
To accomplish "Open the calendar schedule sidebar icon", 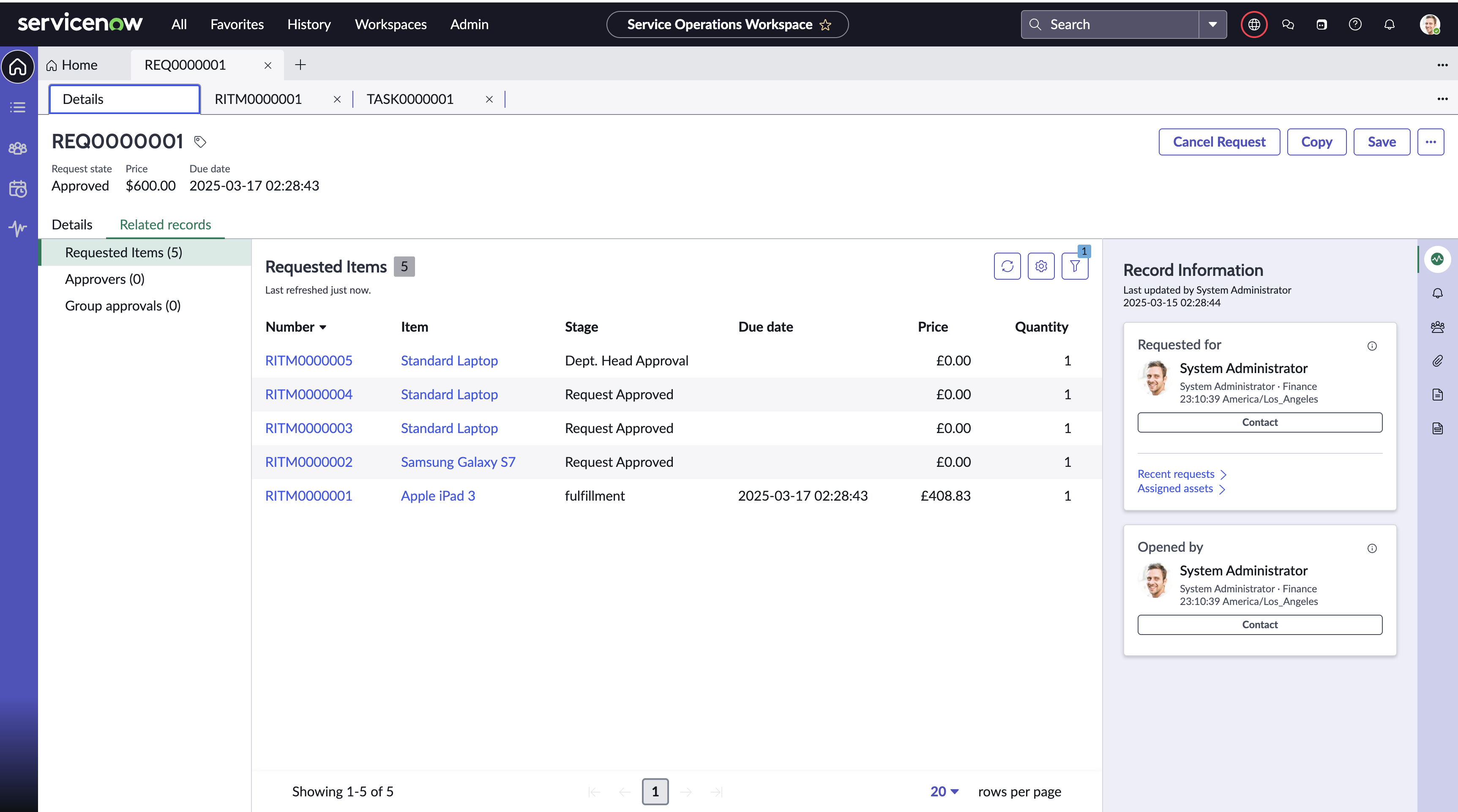I will tap(18, 188).
